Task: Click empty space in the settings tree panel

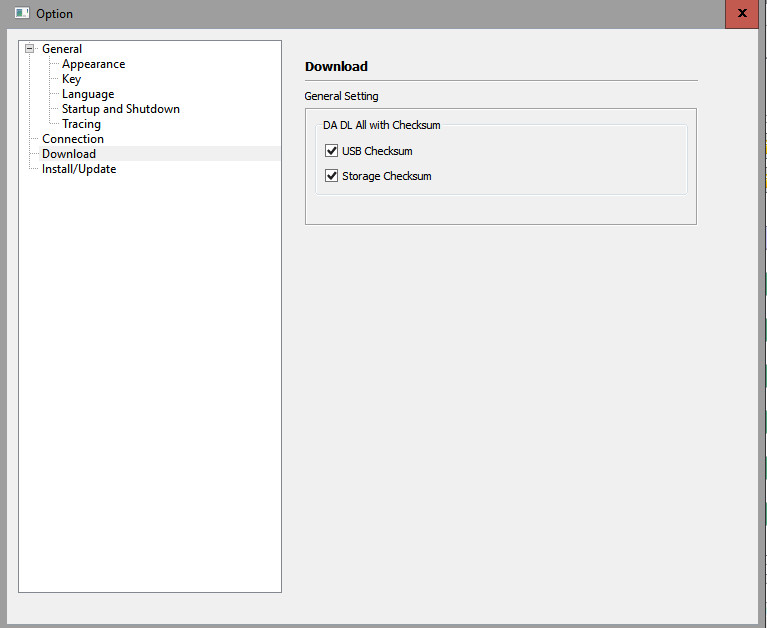Action: 150,400
